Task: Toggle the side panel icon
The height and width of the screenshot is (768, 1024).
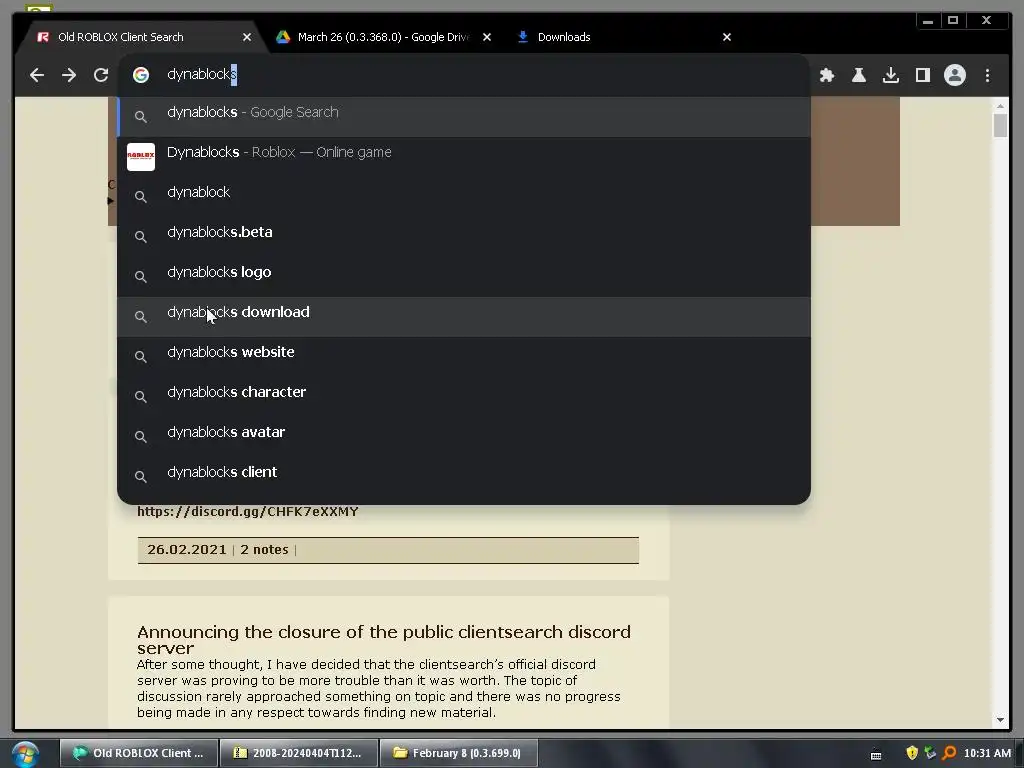Action: coord(923,75)
